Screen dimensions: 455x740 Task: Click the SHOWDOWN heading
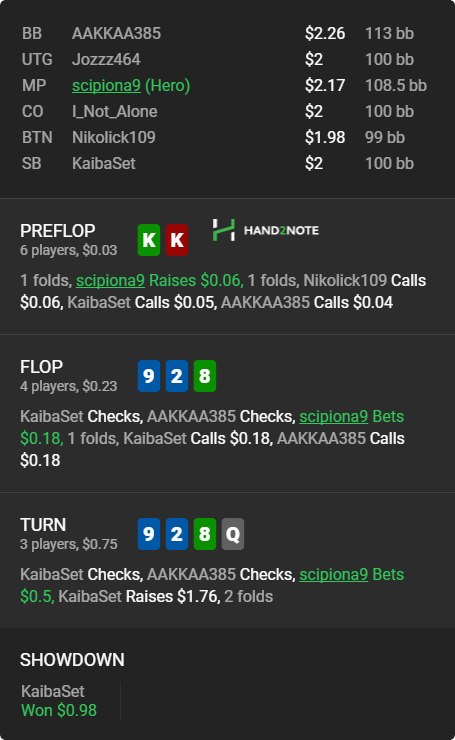pyautogui.click(x=72, y=660)
